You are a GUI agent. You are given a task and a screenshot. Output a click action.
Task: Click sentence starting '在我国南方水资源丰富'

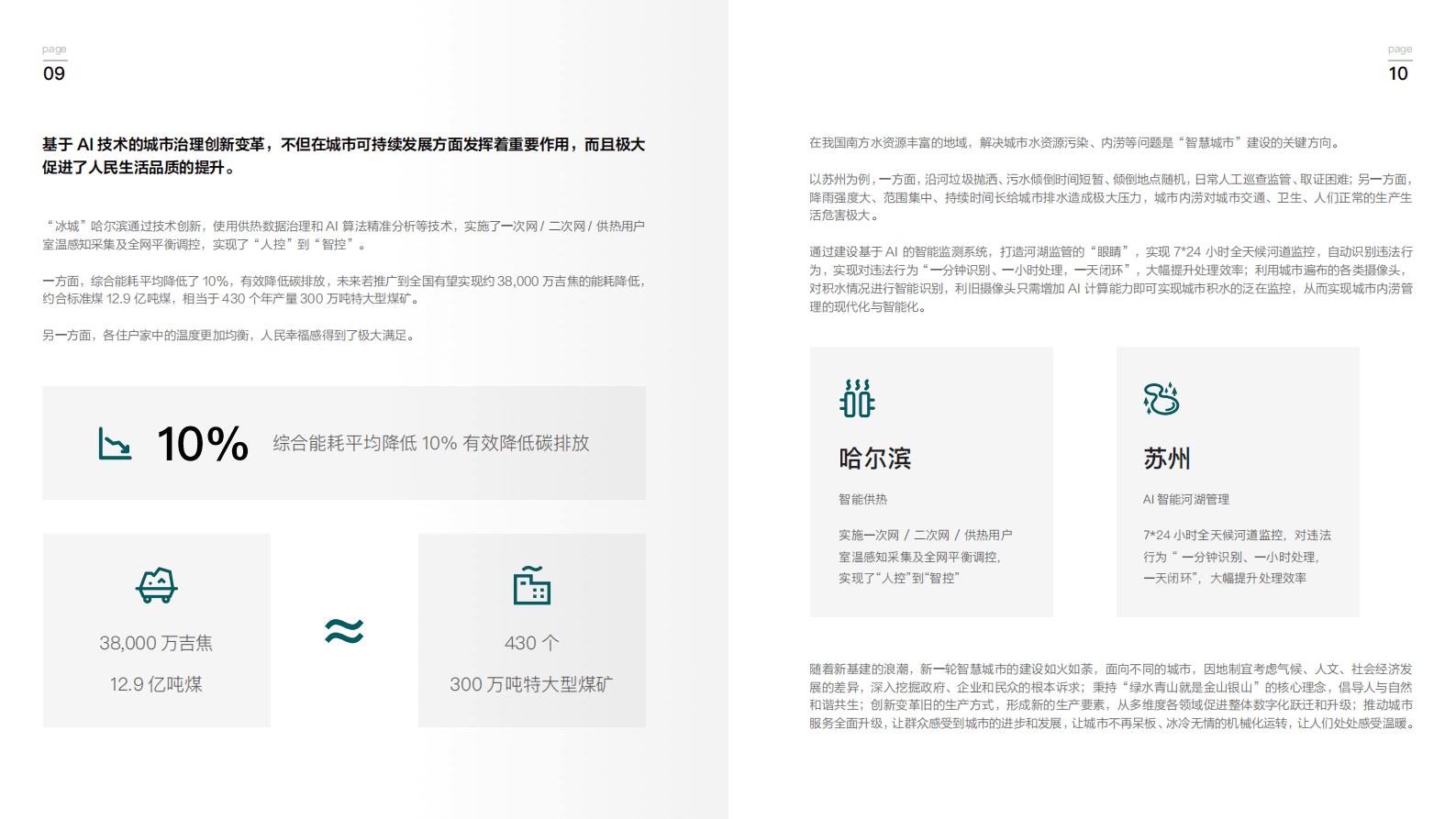pos(1076,143)
